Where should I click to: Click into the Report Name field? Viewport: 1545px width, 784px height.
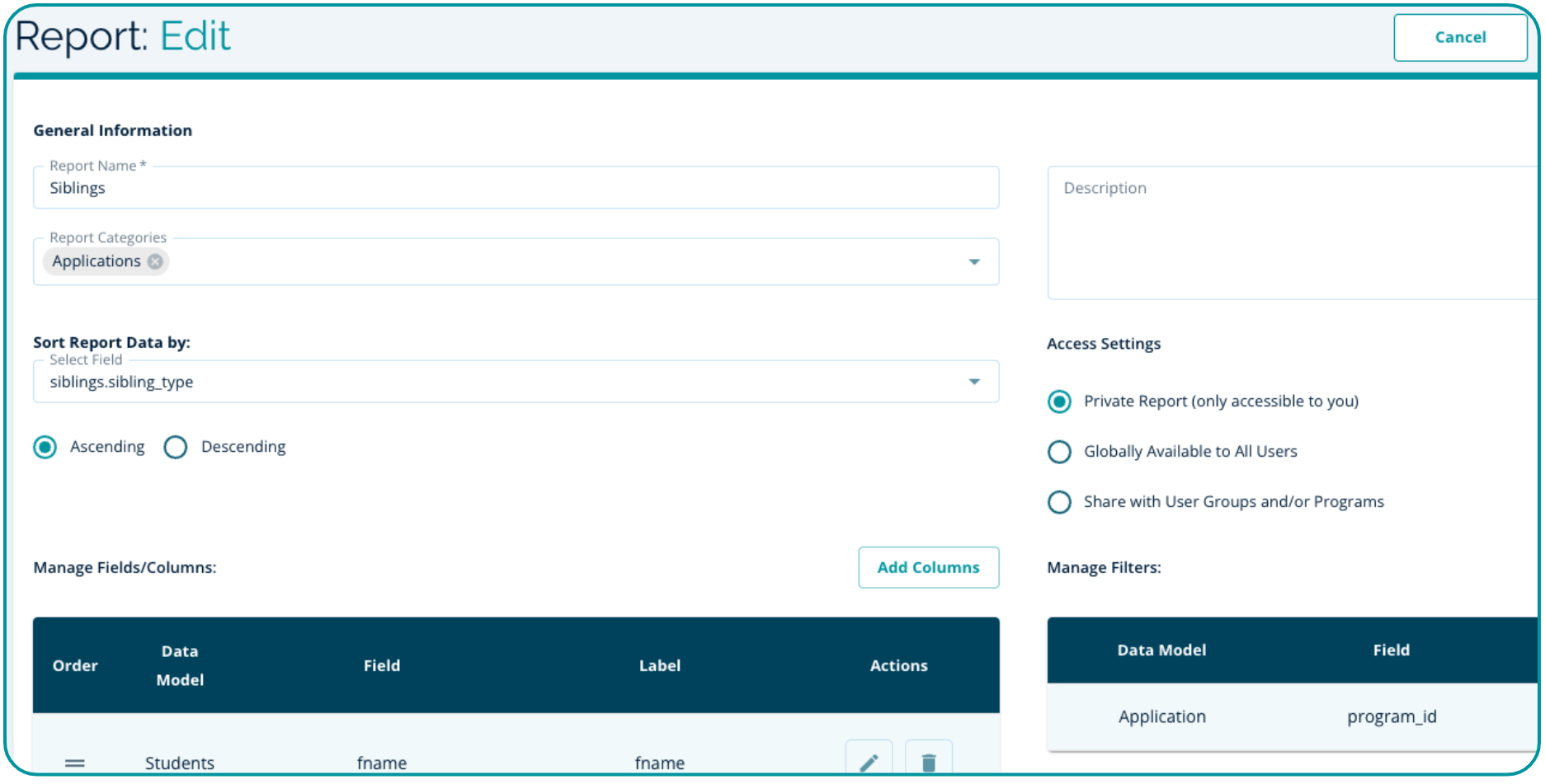coord(516,188)
